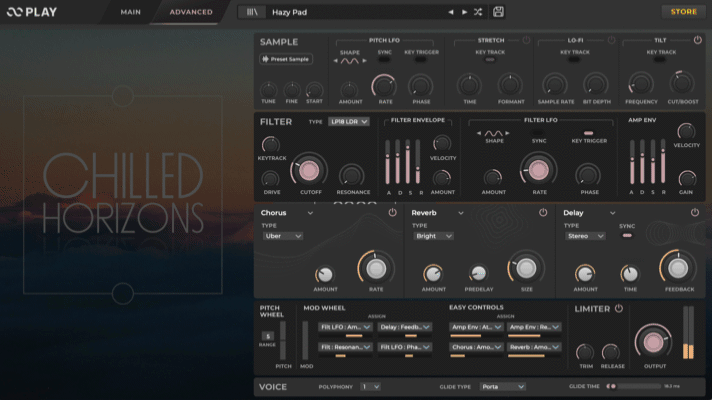This screenshot has width=712, height=400.
Task: Open the preset library browser icon
Action: [252, 12]
